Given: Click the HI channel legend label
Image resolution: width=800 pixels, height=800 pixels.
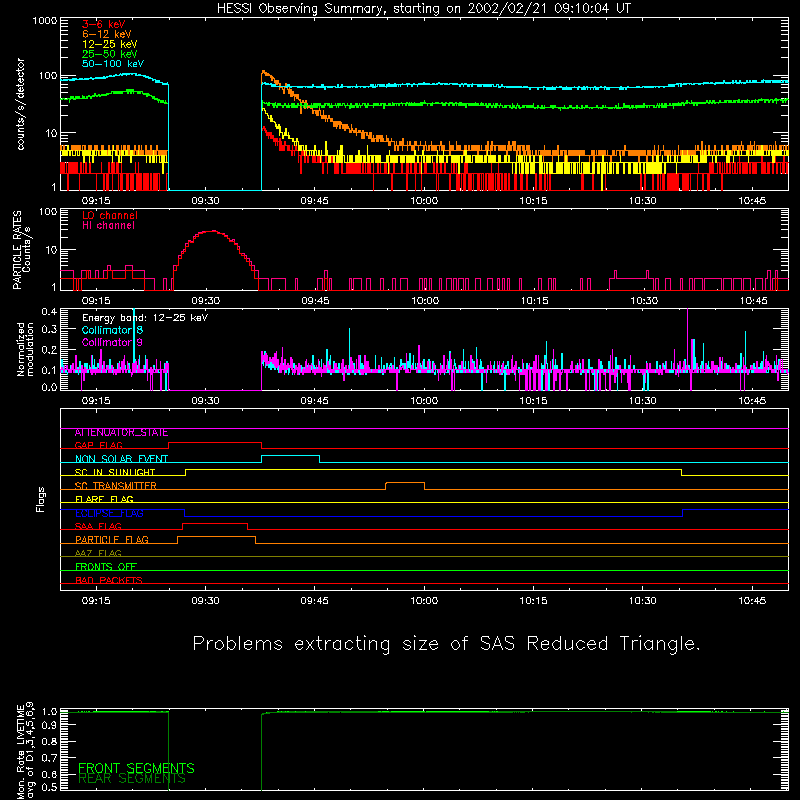Looking at the screenshot, I should click(108, 226).
